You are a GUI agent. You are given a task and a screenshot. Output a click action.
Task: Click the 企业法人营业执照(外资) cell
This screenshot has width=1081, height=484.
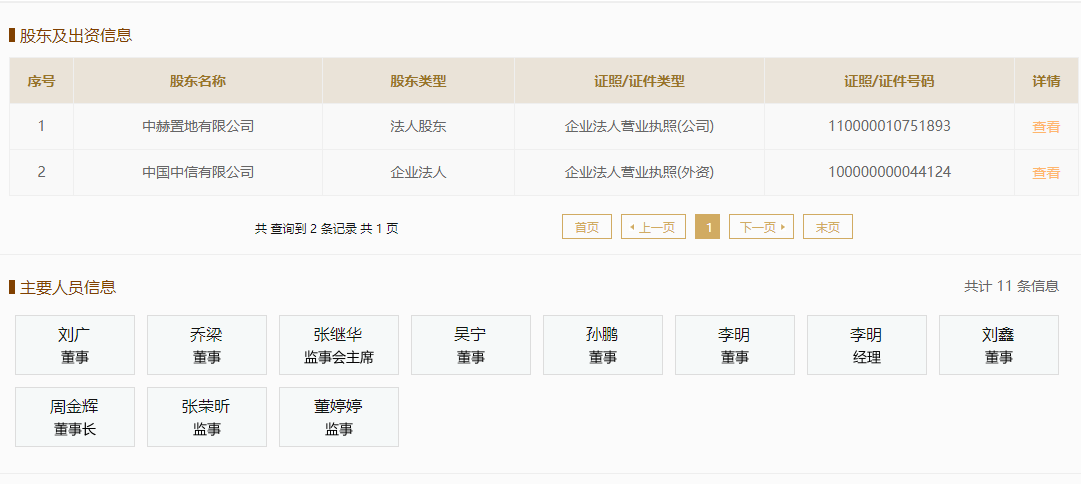pos(639,172)
